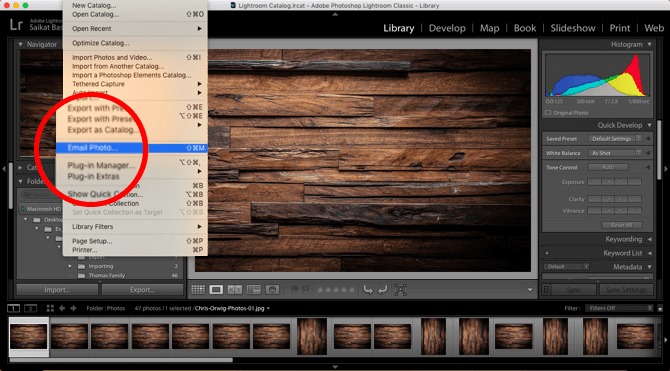Open Compare view (XY) icon
This screenshot has height=371, width=670.
click(x=235, y=290)
